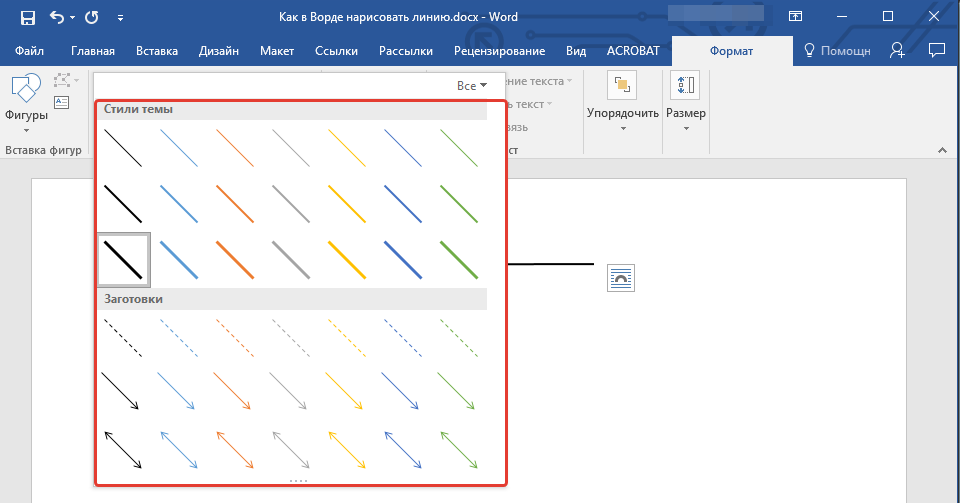Apply black dashed line preset
This screenshot has height=503, width=960.
click(x=123, y=338)
